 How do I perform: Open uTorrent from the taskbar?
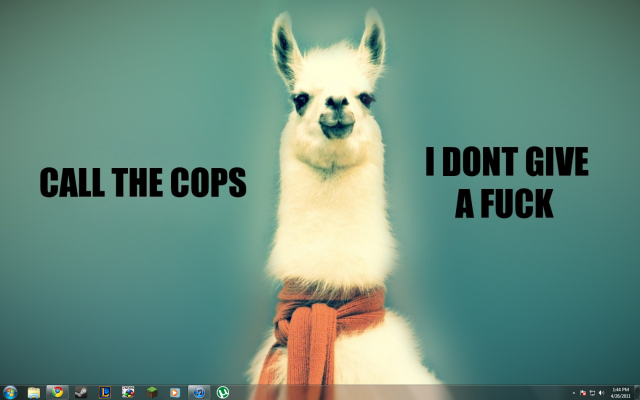point(223,392)
